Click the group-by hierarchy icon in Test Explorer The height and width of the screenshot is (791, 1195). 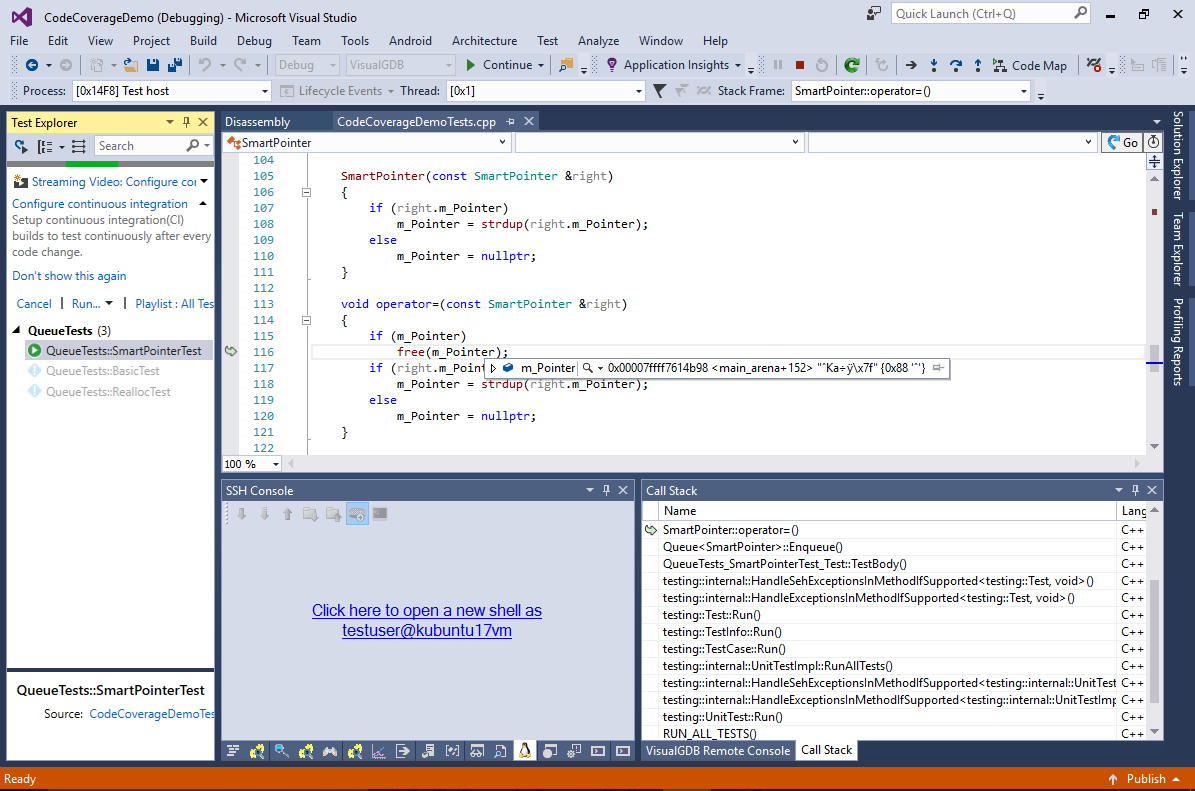(46, 146)
